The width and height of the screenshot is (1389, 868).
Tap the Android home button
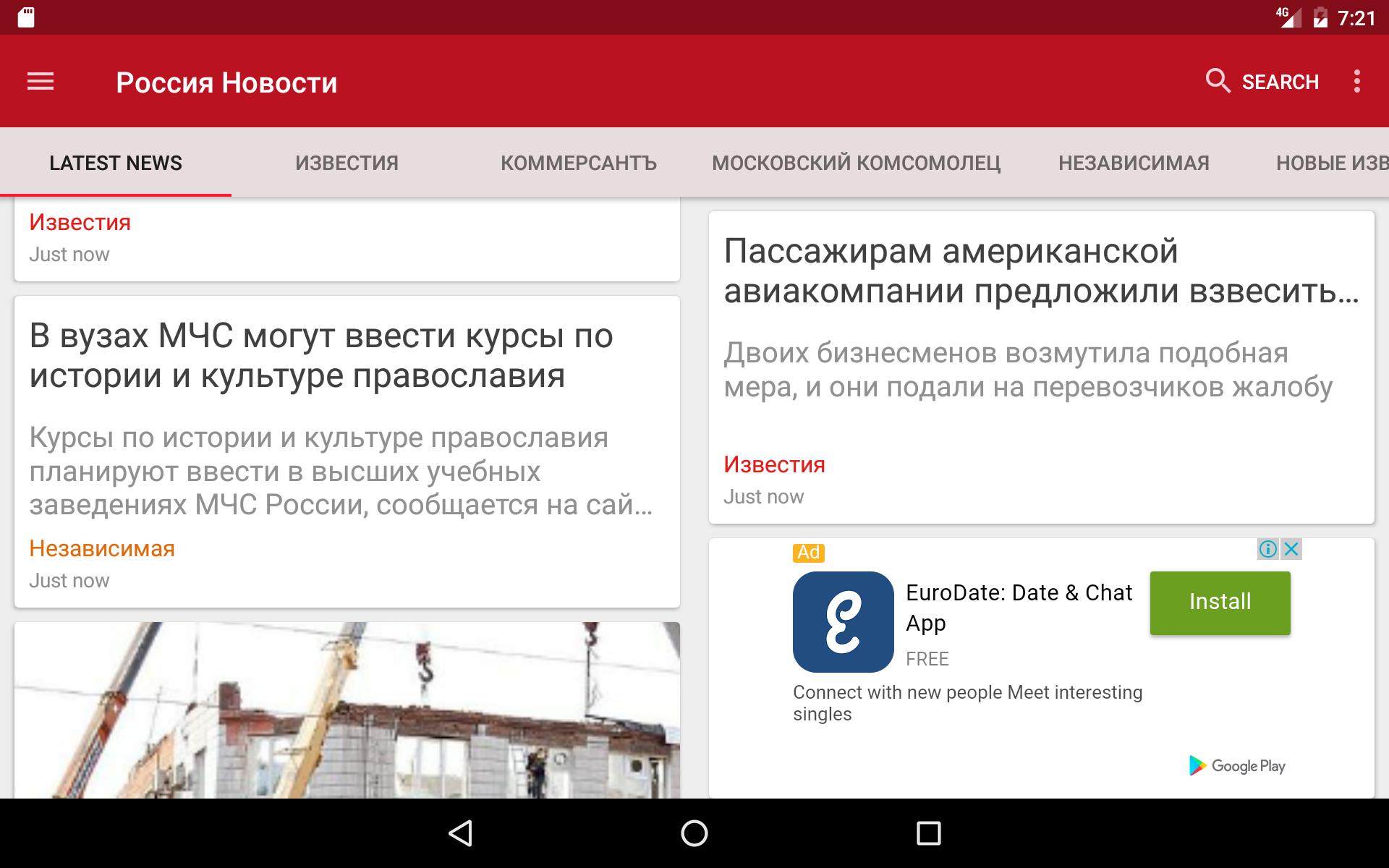694,833
